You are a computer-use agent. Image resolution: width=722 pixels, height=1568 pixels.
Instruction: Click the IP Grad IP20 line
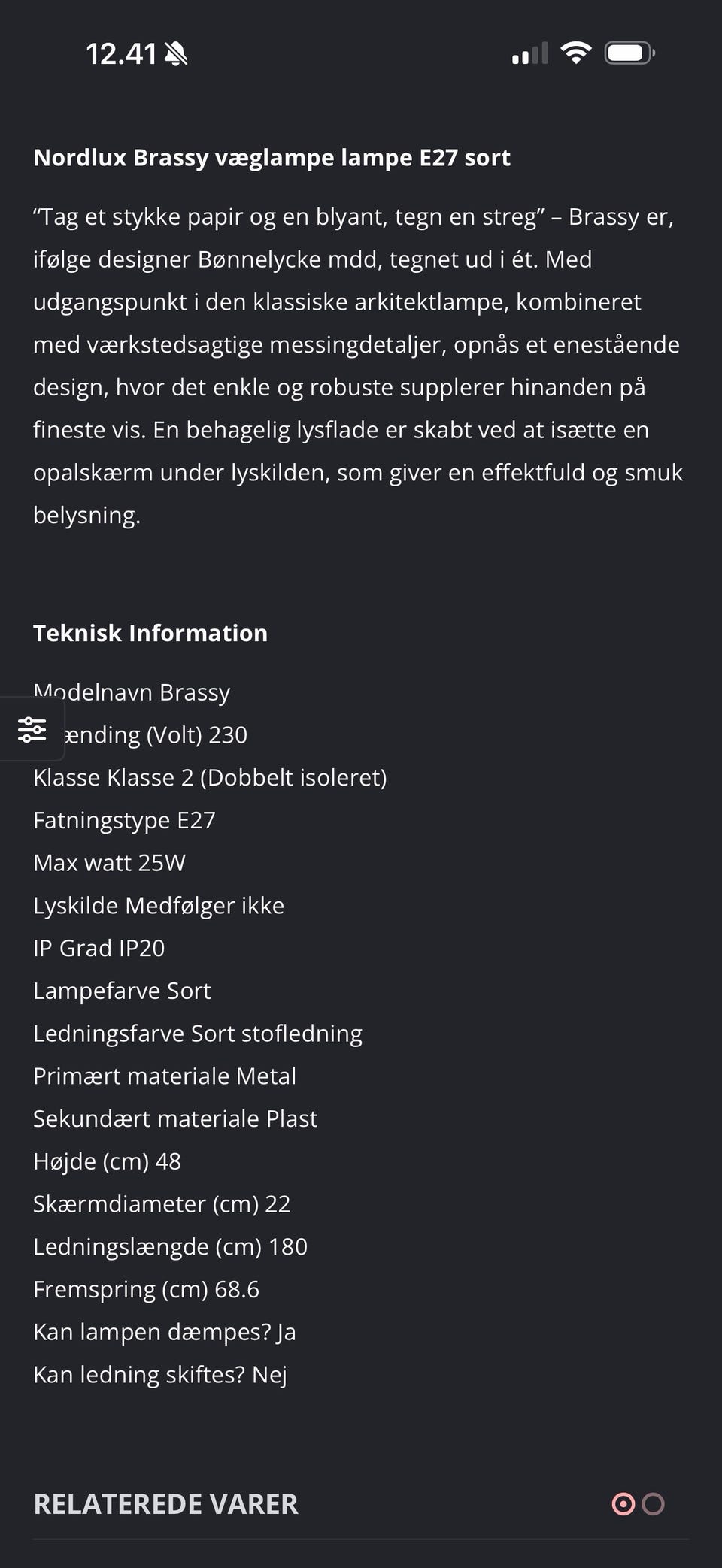point(99,948)
